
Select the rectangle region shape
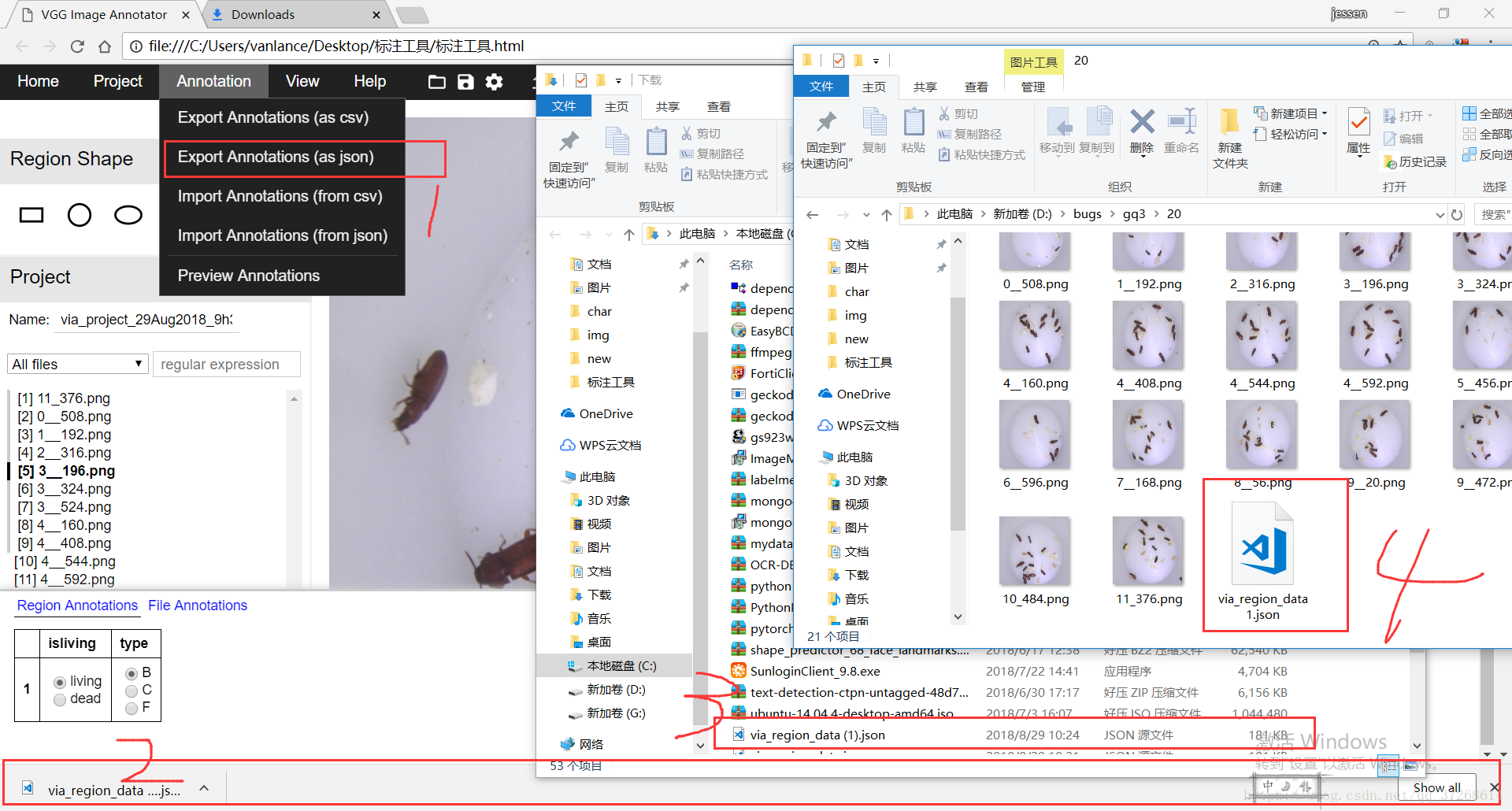point(31,215)
